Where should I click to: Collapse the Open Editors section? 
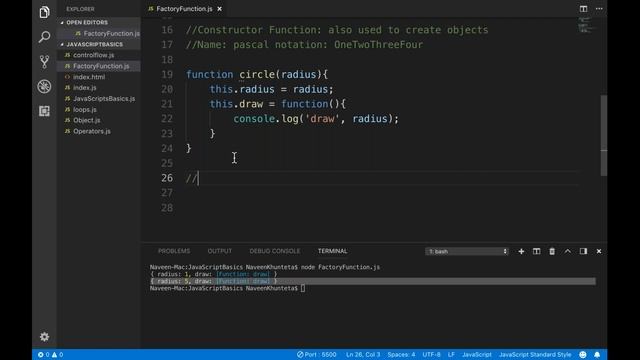pyautogui.click(x=87, y=22)
